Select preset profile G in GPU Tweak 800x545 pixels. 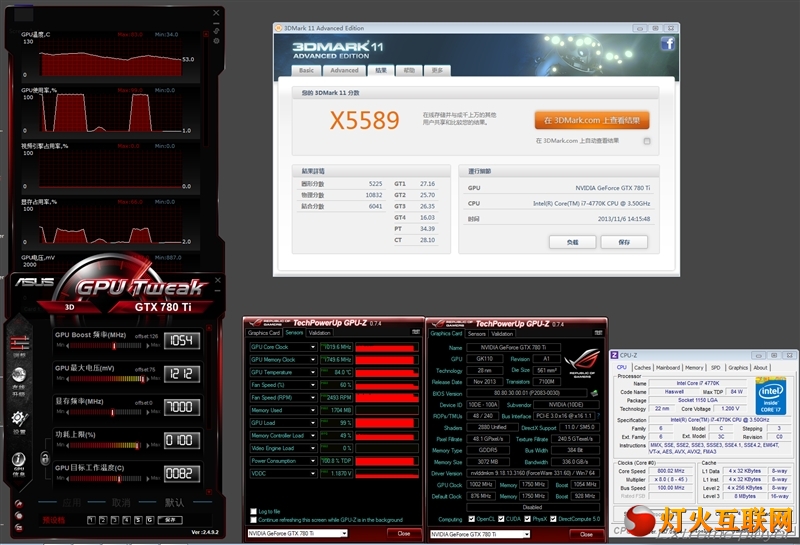point(149,519)
